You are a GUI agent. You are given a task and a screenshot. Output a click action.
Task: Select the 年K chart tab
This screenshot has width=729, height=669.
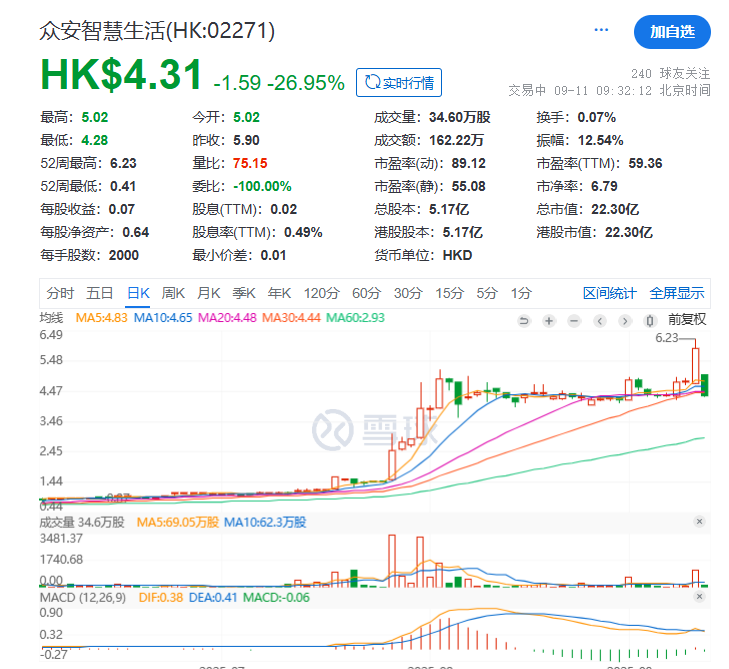tap(279, 293)
